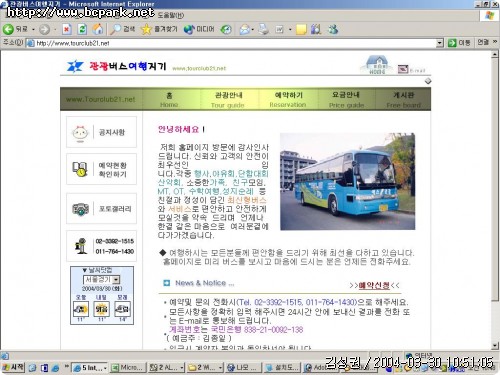This screenshot has height=375, width=500.
Task: Click the www.tourclub21.net link beside the logo
Action: pos(199,68)
